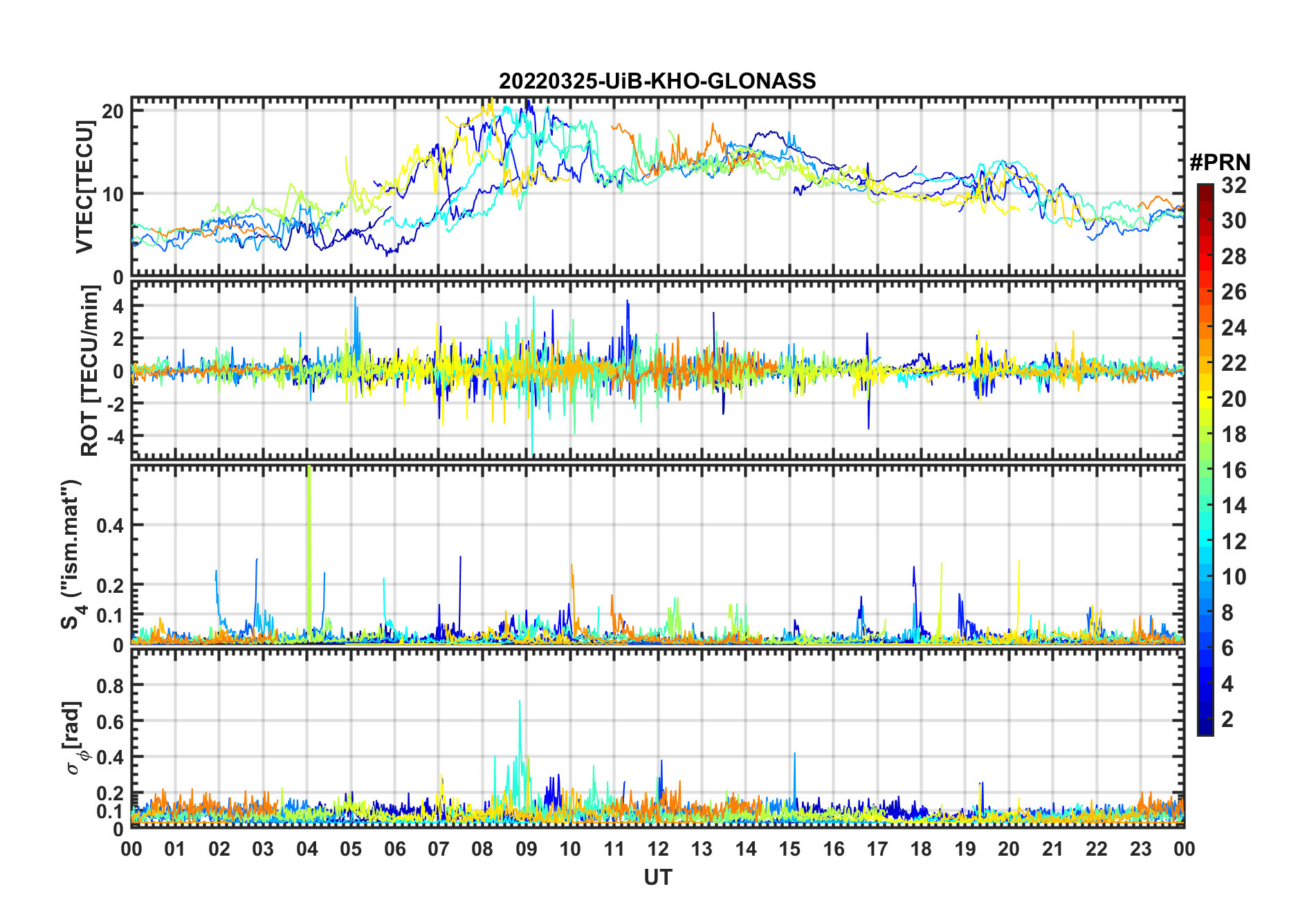
Task: Click the ROT axis tick label 4
Action: point(119,306)
